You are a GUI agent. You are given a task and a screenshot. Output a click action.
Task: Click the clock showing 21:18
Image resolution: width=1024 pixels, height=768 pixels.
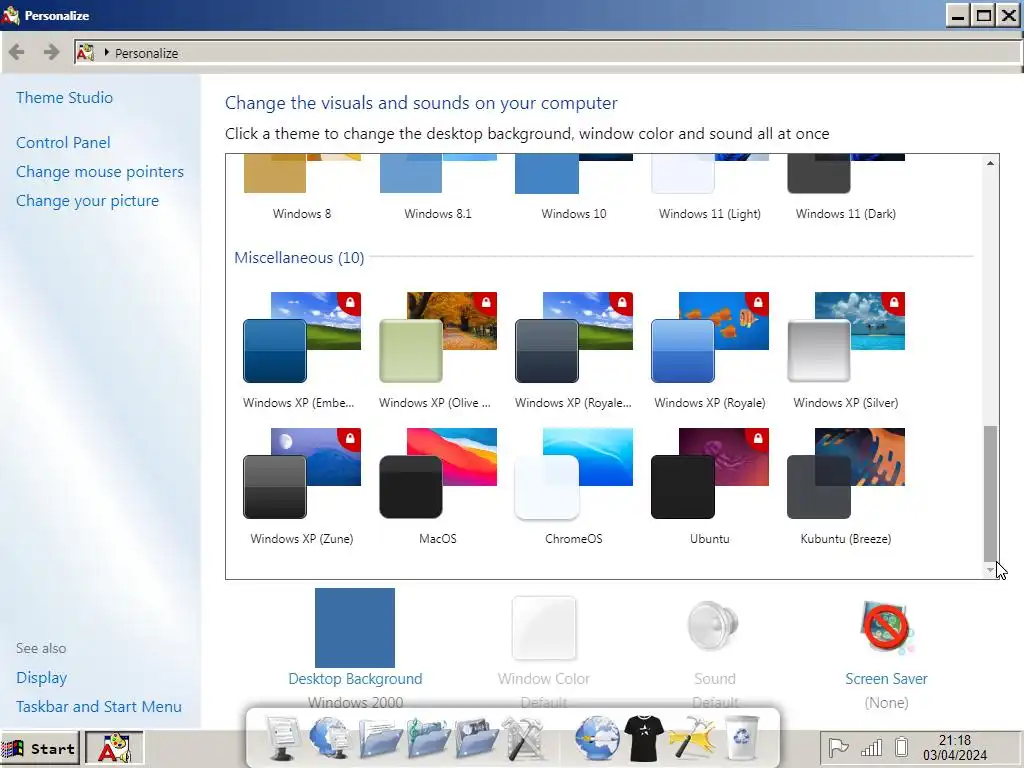pyautogui.click(x=955, y=748)
